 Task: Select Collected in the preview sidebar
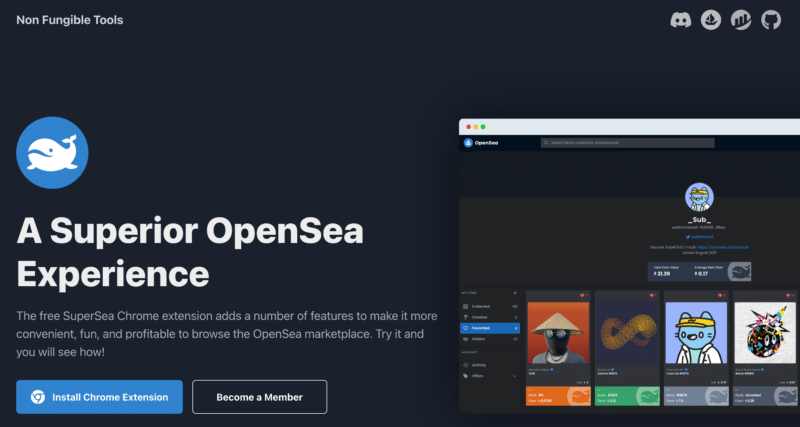tap(490, 307)
